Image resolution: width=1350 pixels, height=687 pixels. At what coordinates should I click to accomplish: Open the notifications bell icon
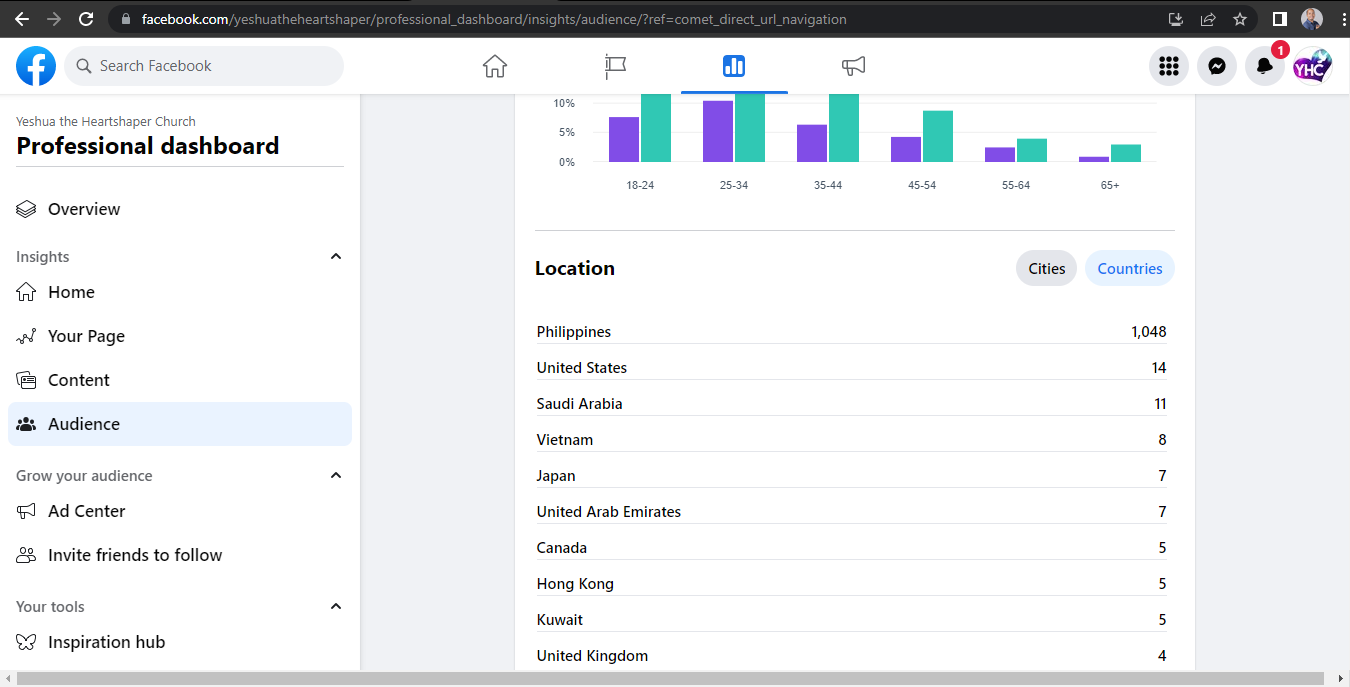point(1265,66)
